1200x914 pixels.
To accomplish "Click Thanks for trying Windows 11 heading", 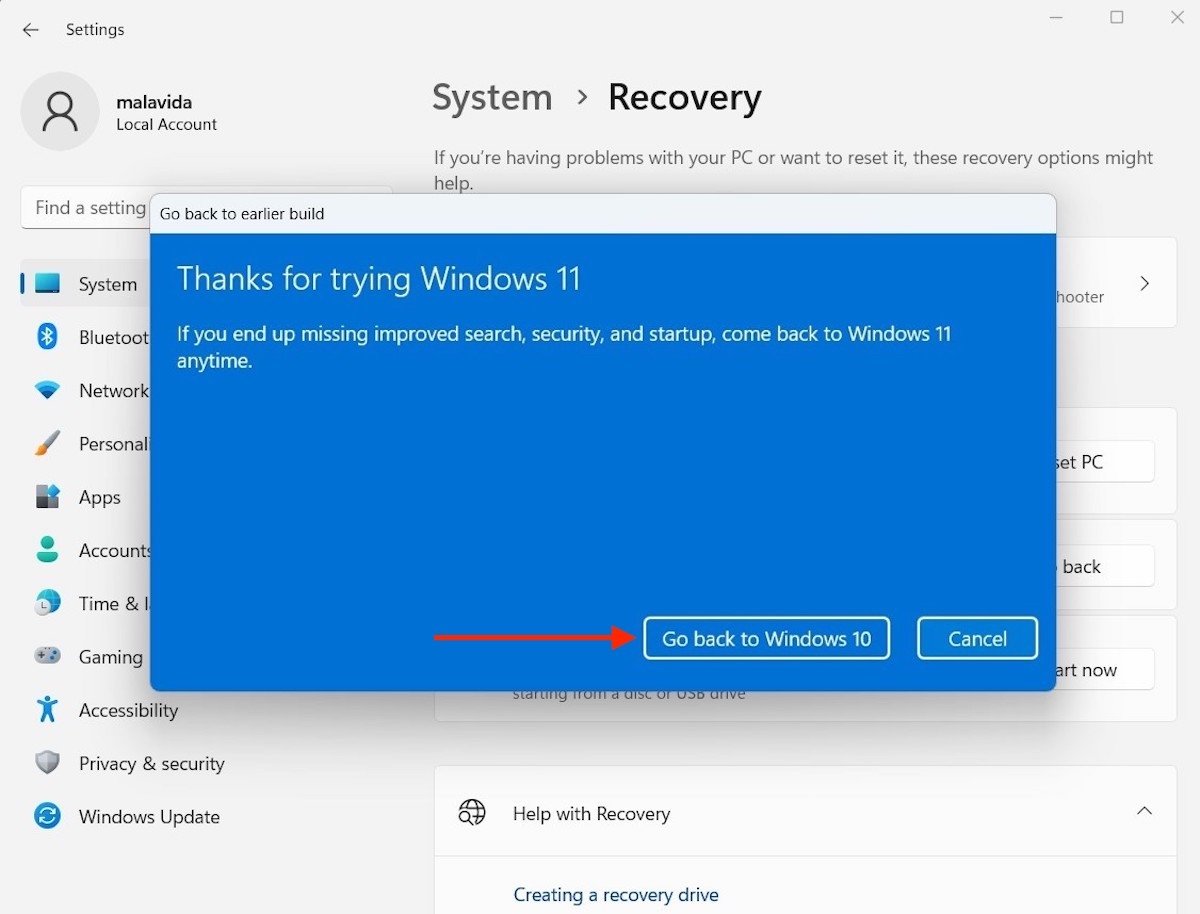I will [x=379, y=278].
